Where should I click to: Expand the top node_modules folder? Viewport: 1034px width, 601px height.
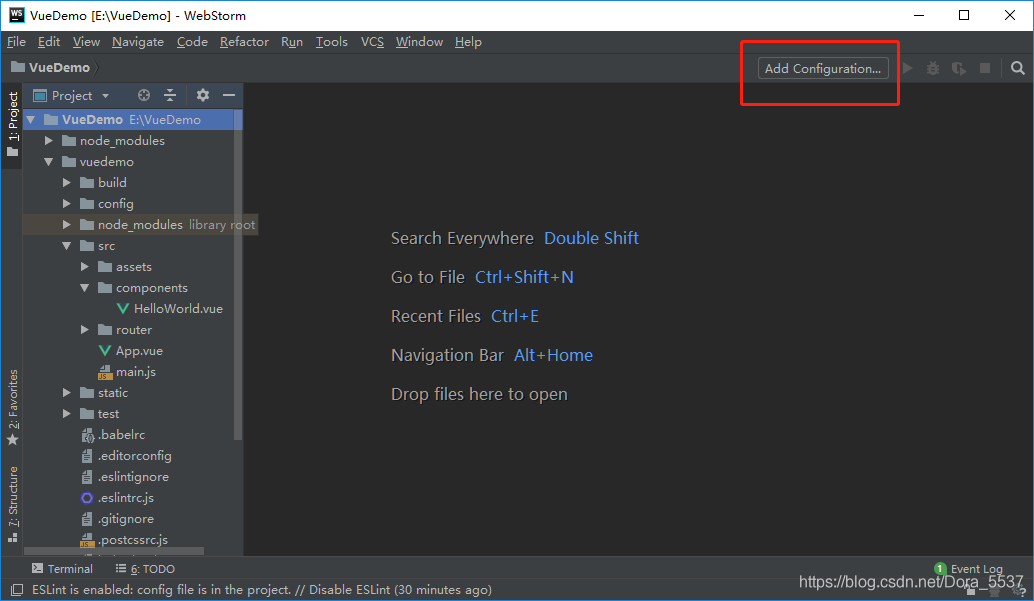click(48, 141)
